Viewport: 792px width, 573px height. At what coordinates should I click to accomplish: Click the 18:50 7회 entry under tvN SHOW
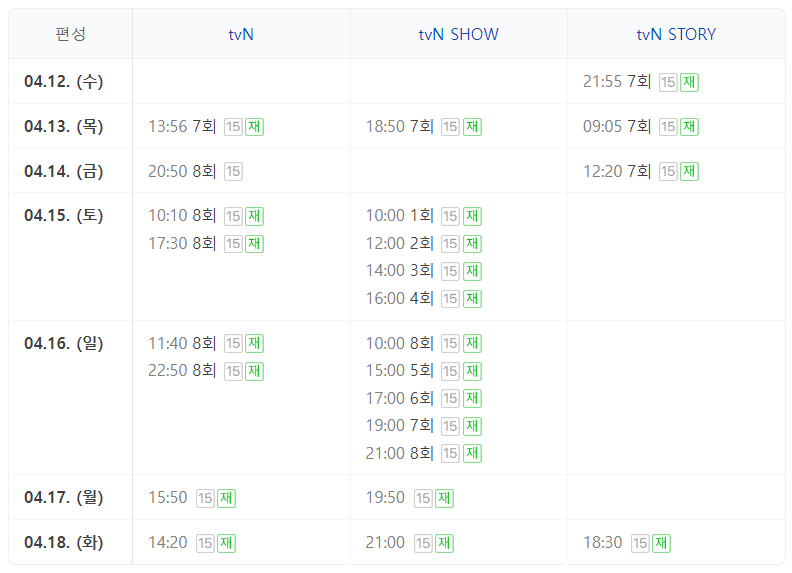400,126
